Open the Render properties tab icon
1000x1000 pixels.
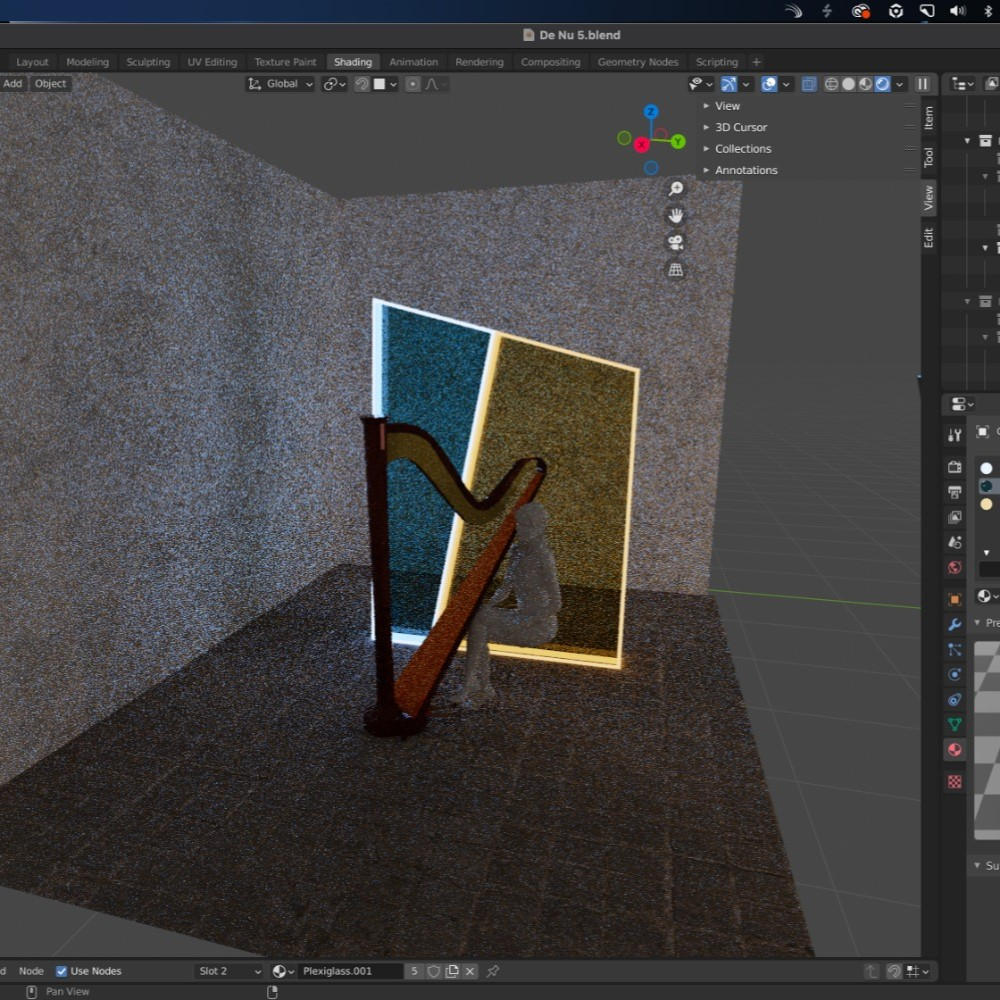pos(955,467)
